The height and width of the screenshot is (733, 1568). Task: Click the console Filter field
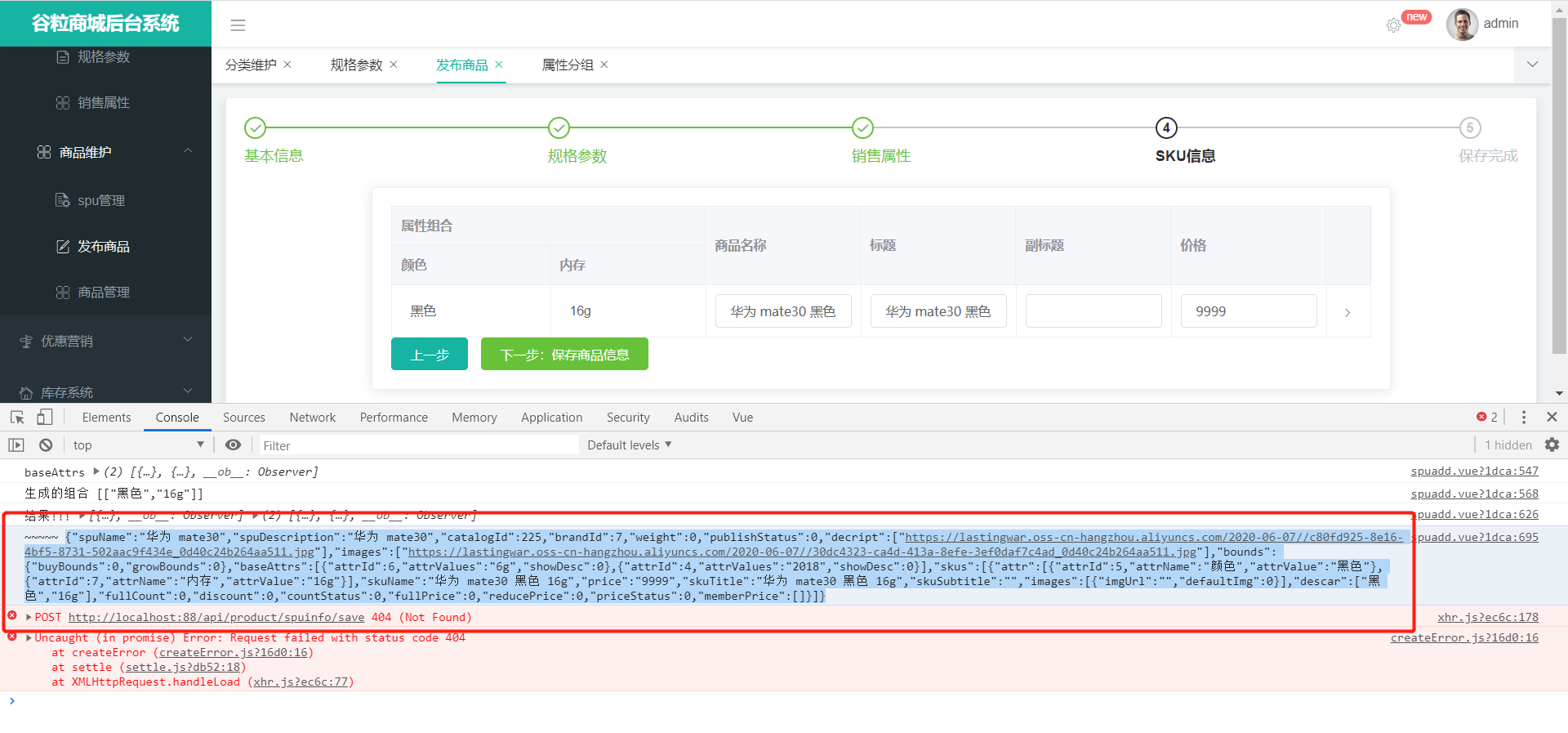pos(419,445)
